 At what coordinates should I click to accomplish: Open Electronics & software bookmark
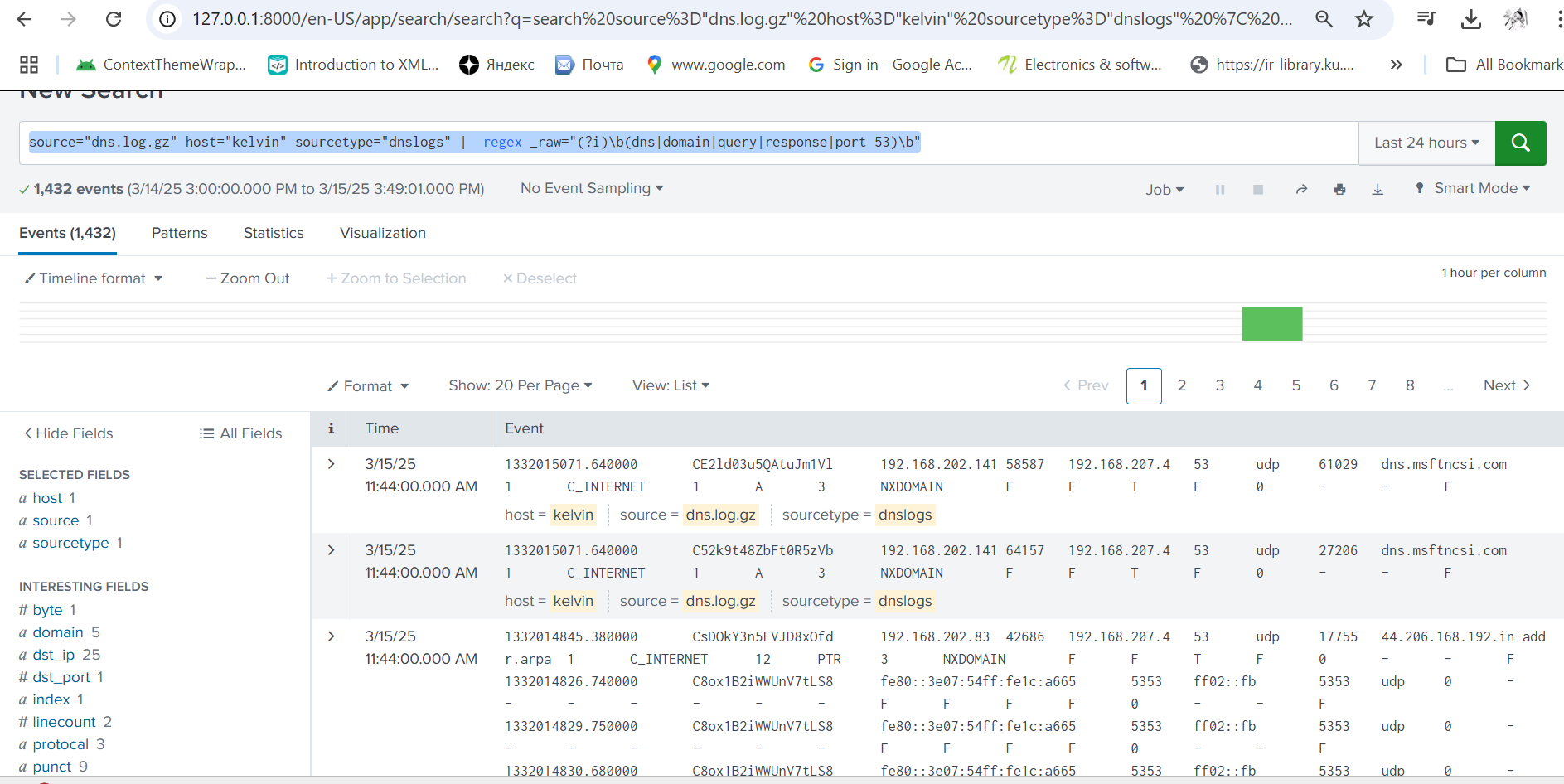1080,65
